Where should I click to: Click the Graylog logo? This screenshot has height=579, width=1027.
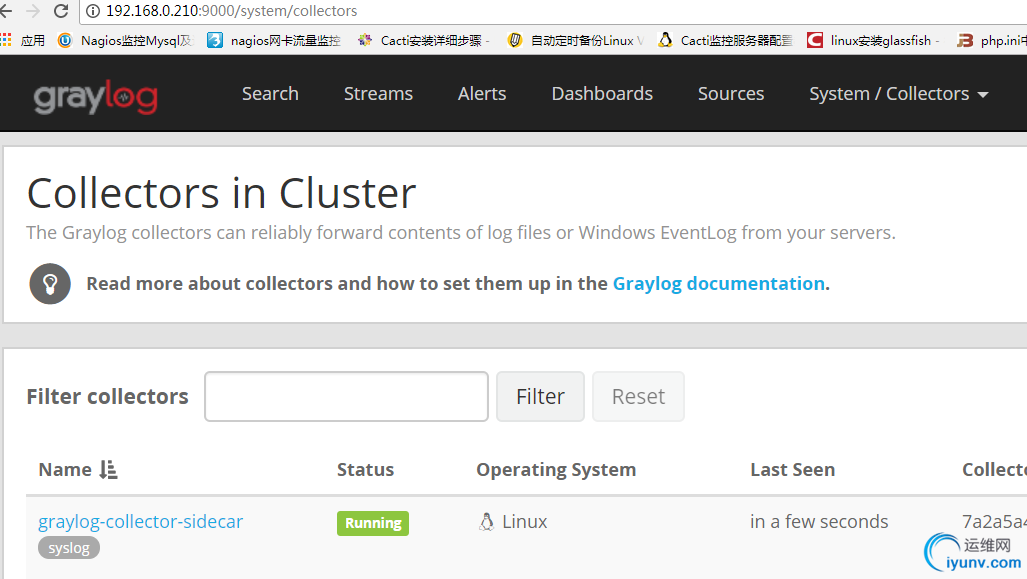click(x=96, y=97)
